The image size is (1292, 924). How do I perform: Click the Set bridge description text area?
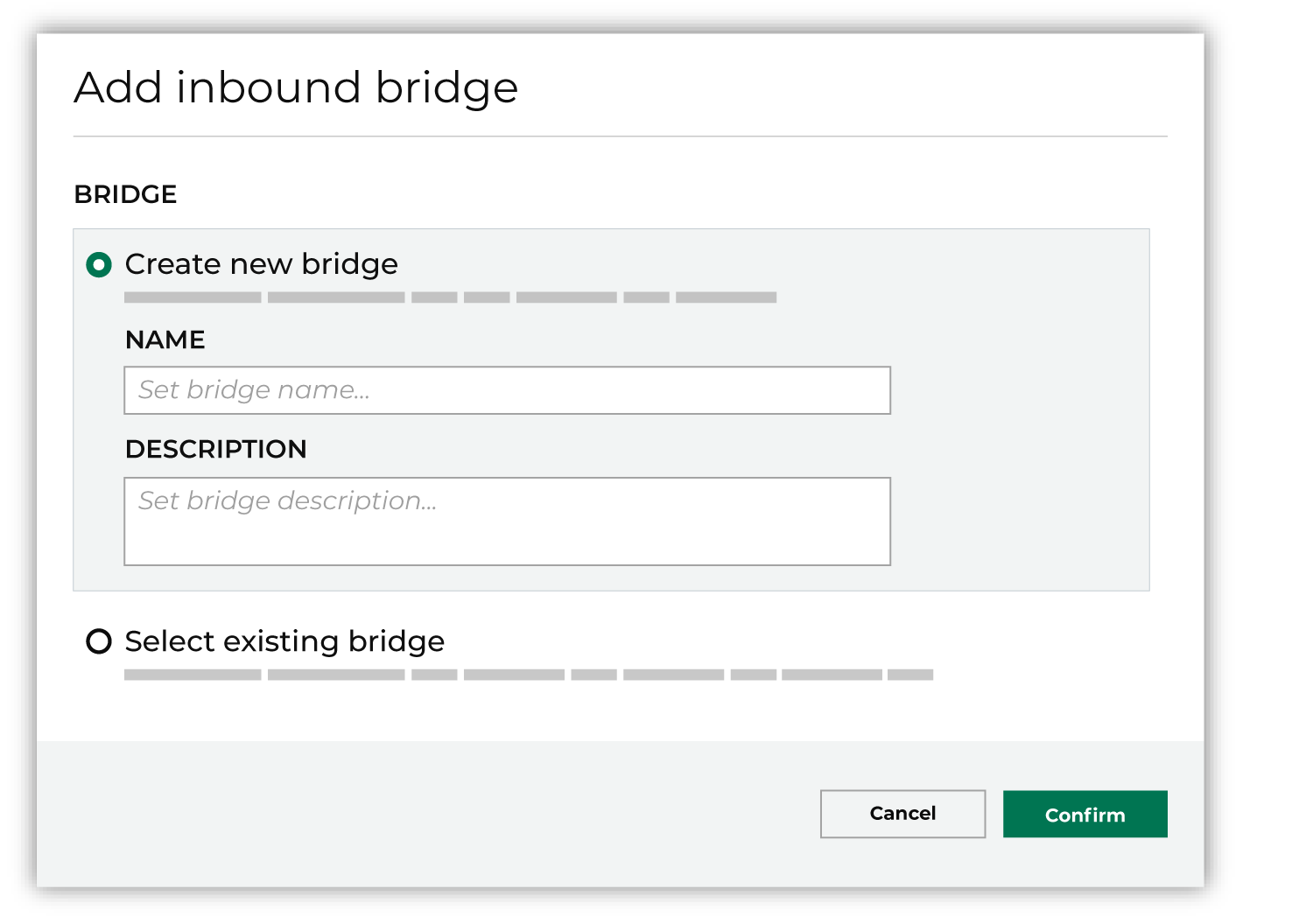(x=508, y=521)
